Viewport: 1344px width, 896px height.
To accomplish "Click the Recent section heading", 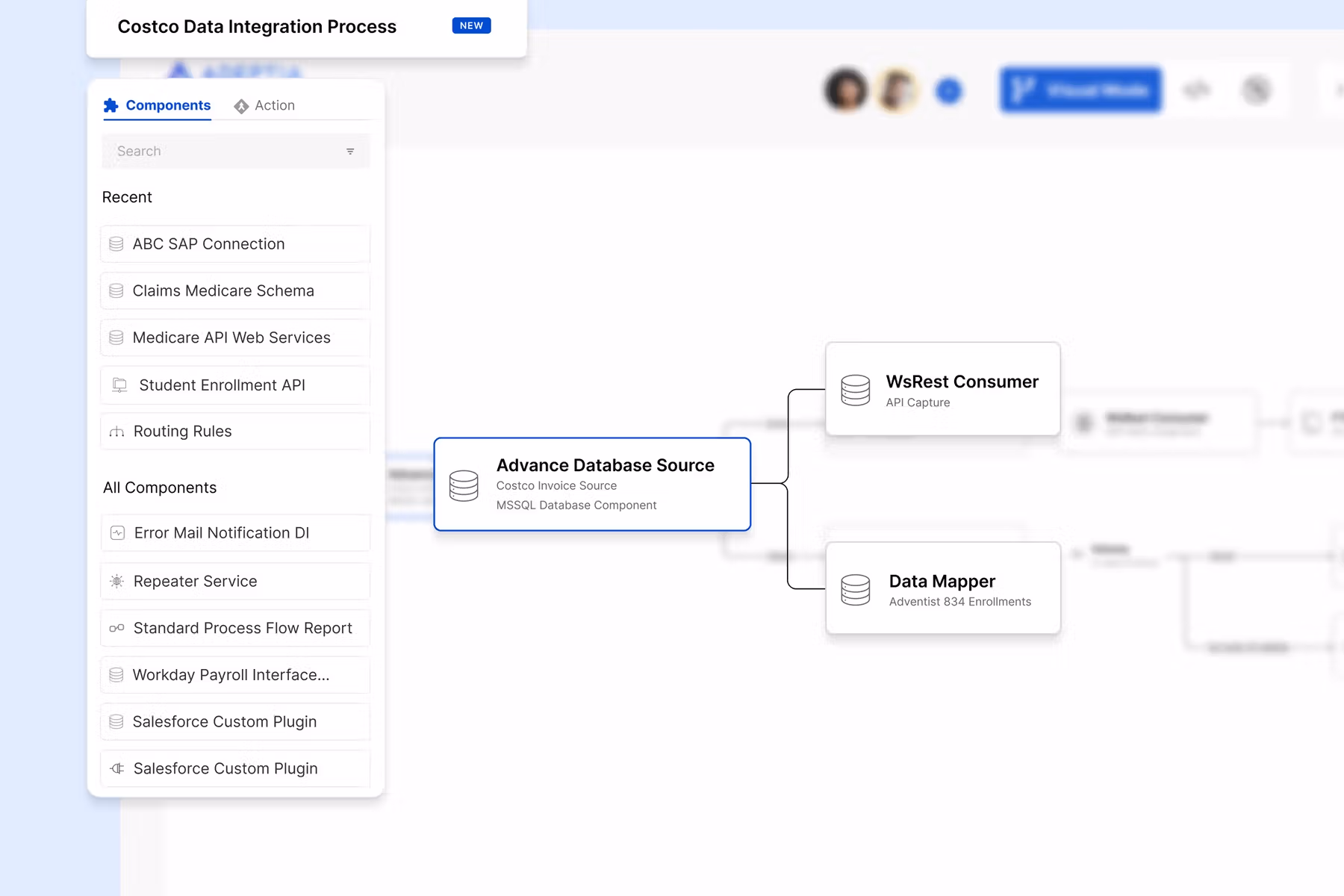I will pyautogui.click(x=127, y=197).
